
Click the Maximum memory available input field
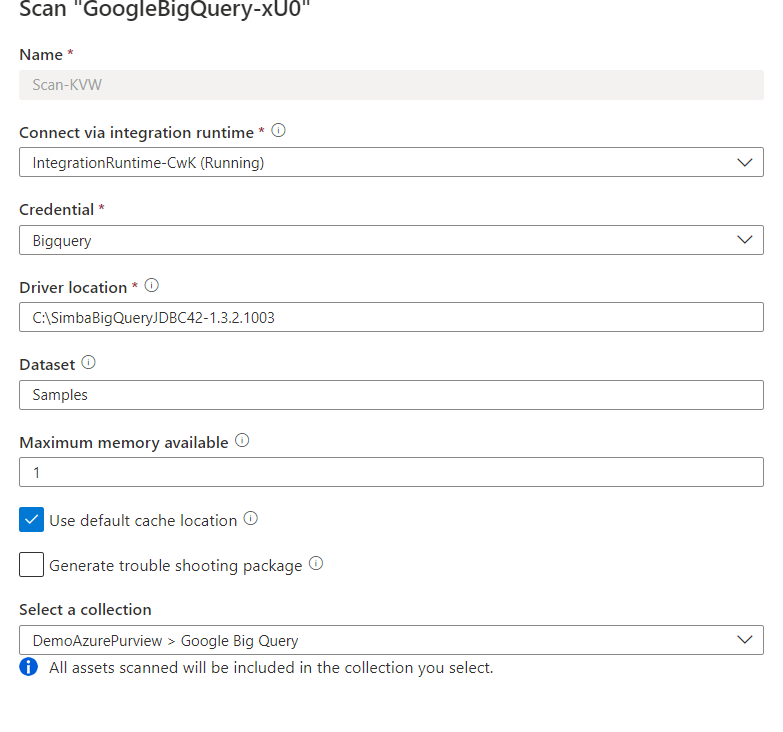tap(392, 472)
